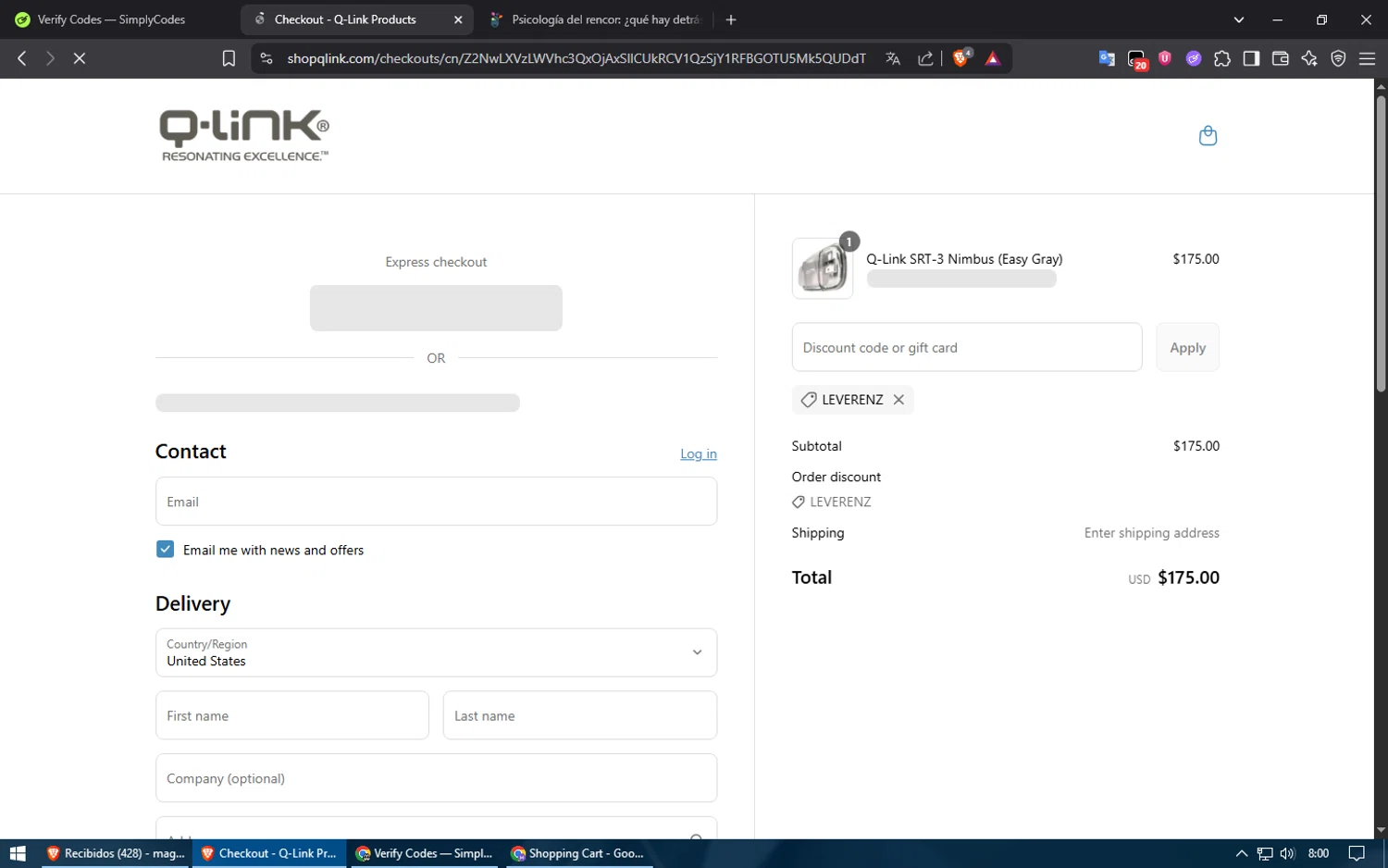Image resolution: width=1388 pixels, height=868 pixels.
Task: Click the page vertical scrollbar thumb
Action: (1381, 242)
